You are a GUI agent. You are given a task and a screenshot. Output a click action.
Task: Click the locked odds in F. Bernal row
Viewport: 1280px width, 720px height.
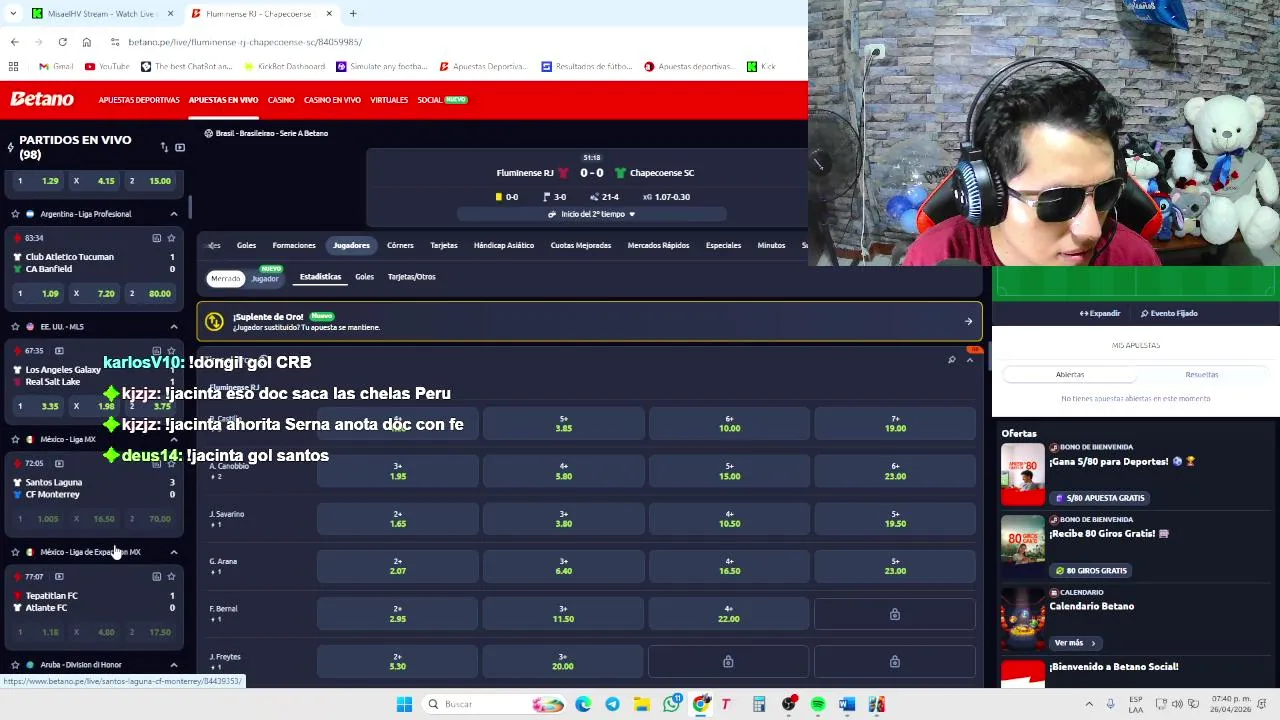click(895, 614)
